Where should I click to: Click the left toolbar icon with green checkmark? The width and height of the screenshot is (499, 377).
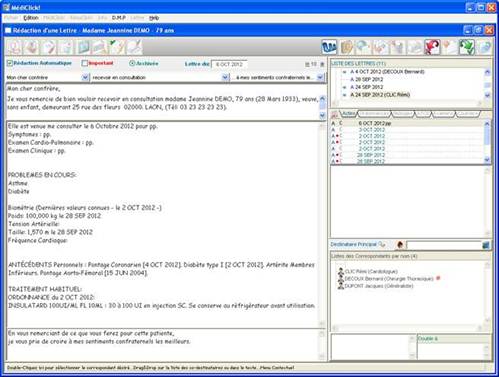(x=117, y=47)
